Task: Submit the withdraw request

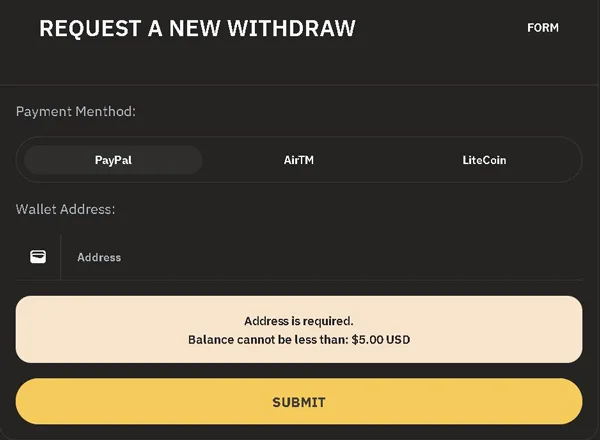Action: click(299, 401)
